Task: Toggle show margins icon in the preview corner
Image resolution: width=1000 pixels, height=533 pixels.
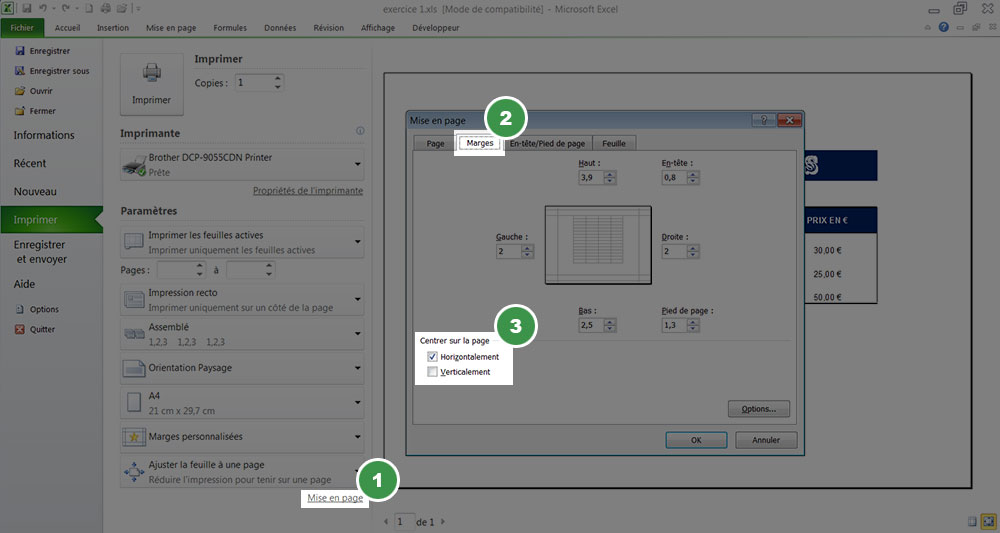Action: (972, 522)
